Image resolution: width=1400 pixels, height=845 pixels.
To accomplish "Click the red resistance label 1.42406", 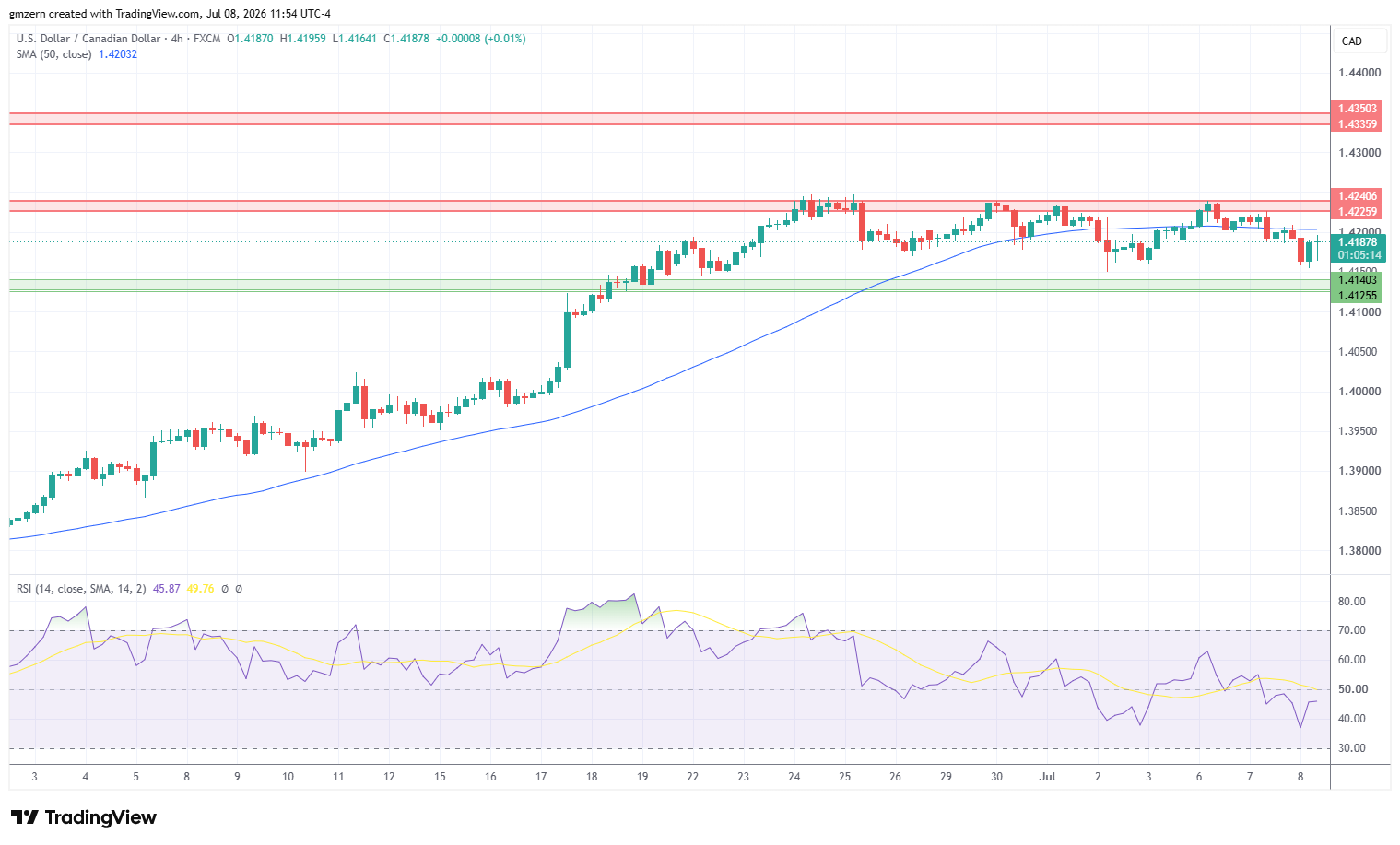I will point(1357,196).
